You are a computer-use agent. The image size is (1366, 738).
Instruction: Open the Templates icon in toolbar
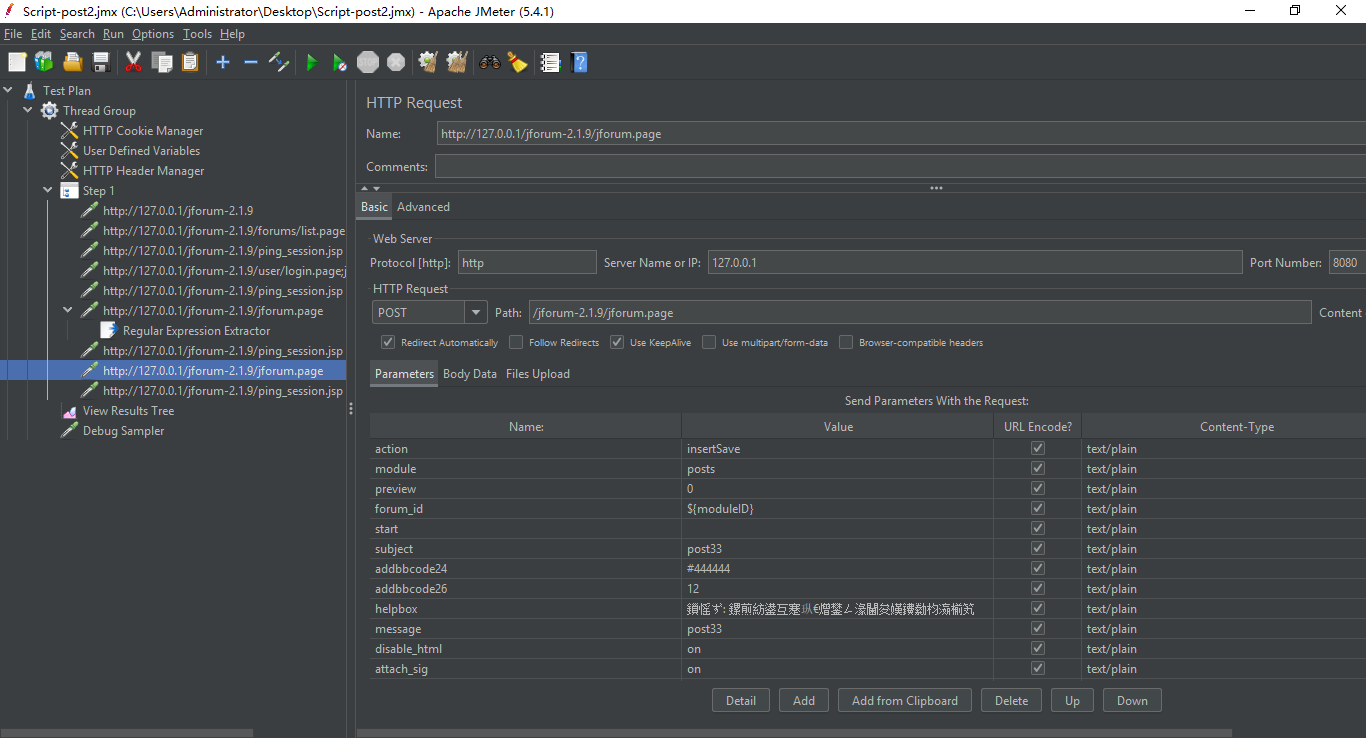tap(44, 62)
